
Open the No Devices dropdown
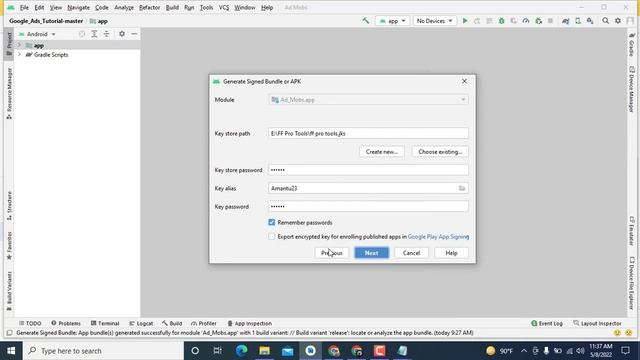tap(434, 21)
